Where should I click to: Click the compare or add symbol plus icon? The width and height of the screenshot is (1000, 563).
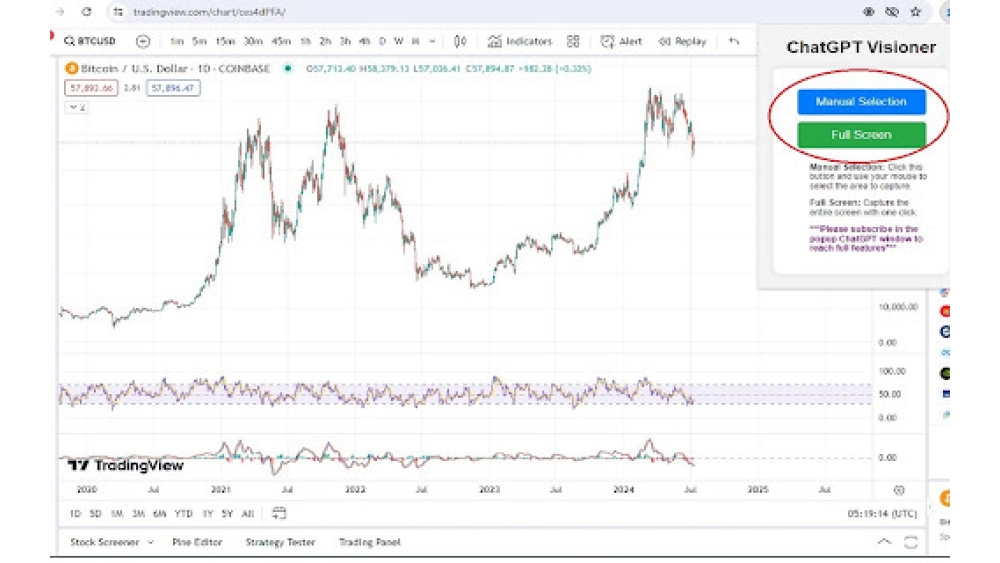(143, 41)
